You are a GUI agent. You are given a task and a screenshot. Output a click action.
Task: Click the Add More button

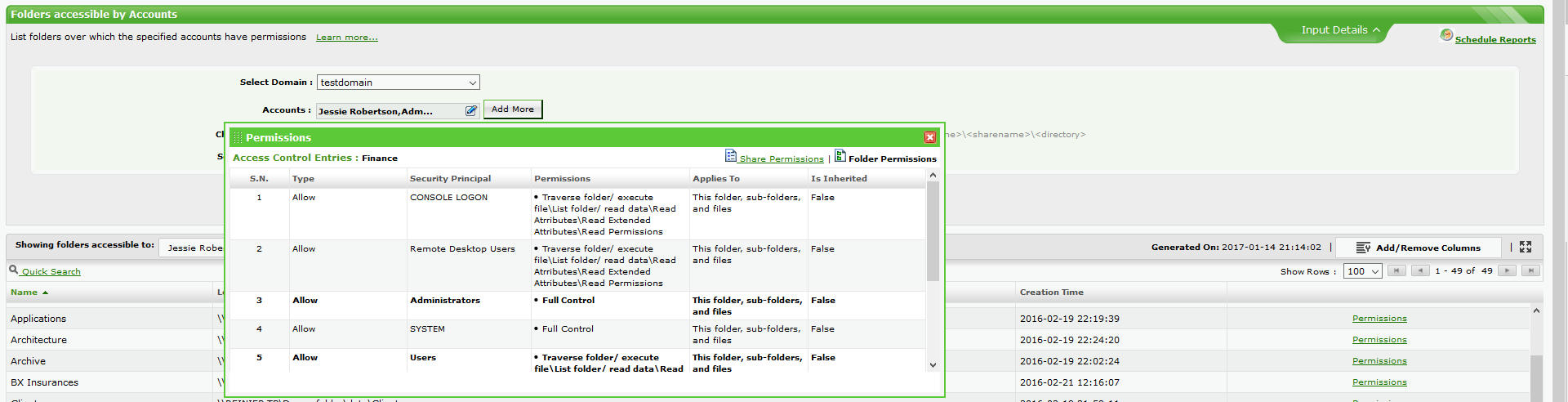point(513,109)
